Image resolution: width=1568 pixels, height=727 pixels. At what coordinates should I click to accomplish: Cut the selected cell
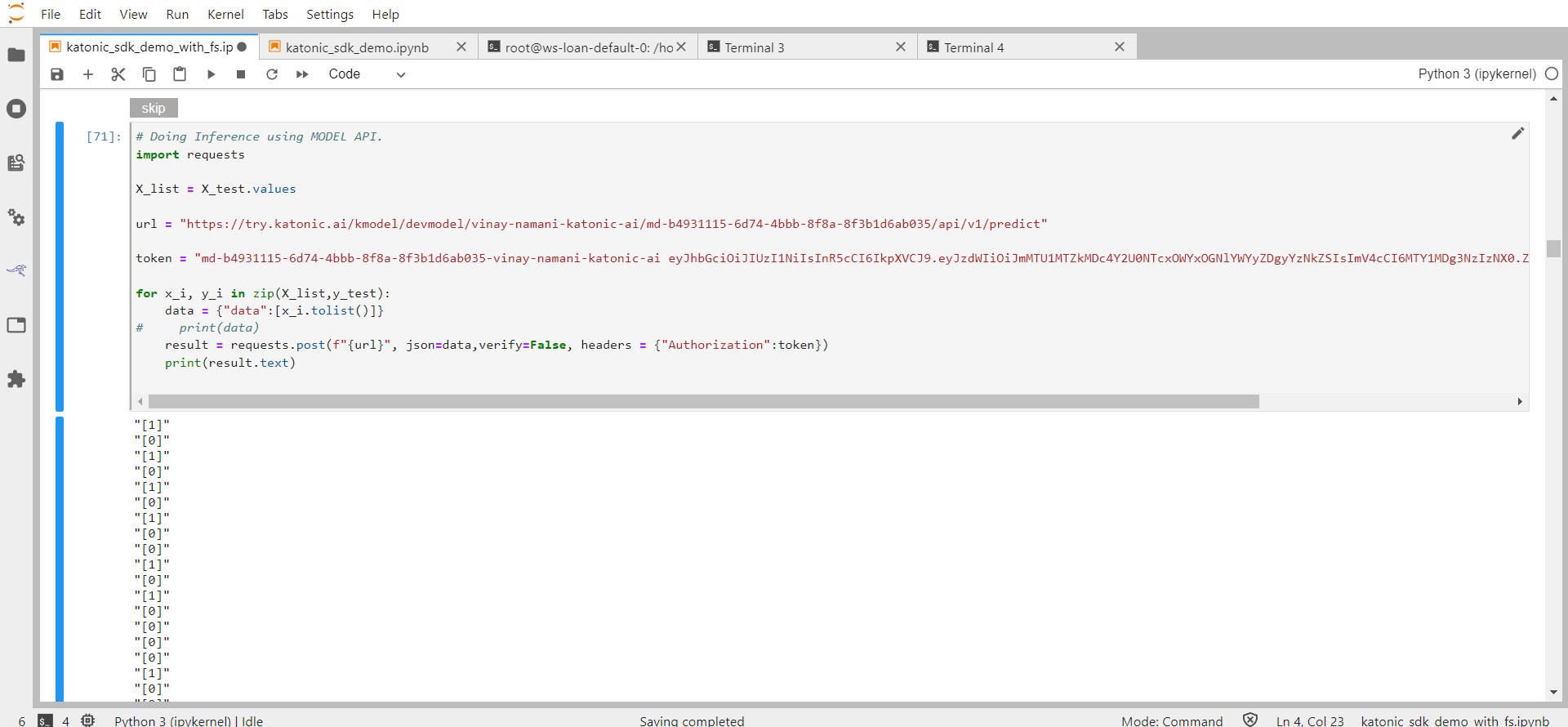[x=118, y=74]
